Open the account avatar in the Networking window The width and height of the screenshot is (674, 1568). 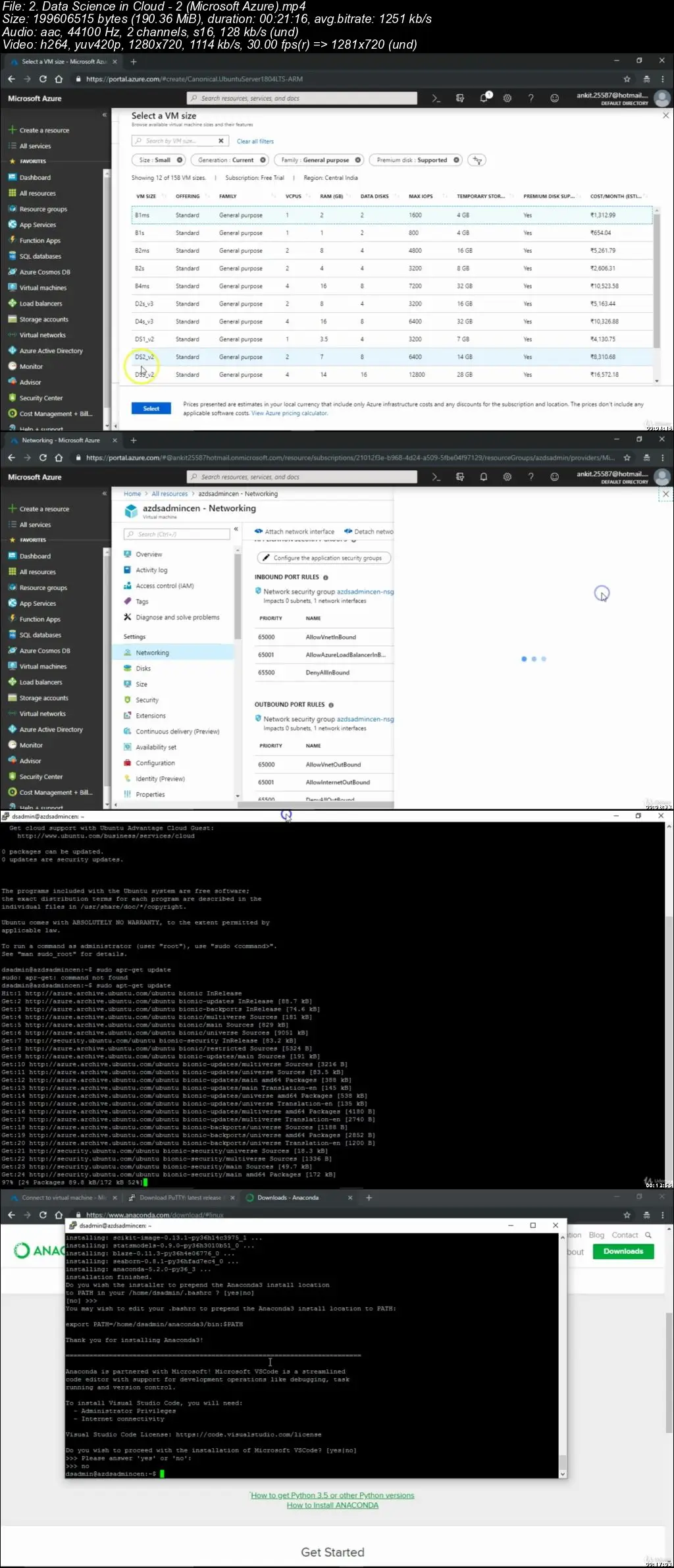click(662, 477)
